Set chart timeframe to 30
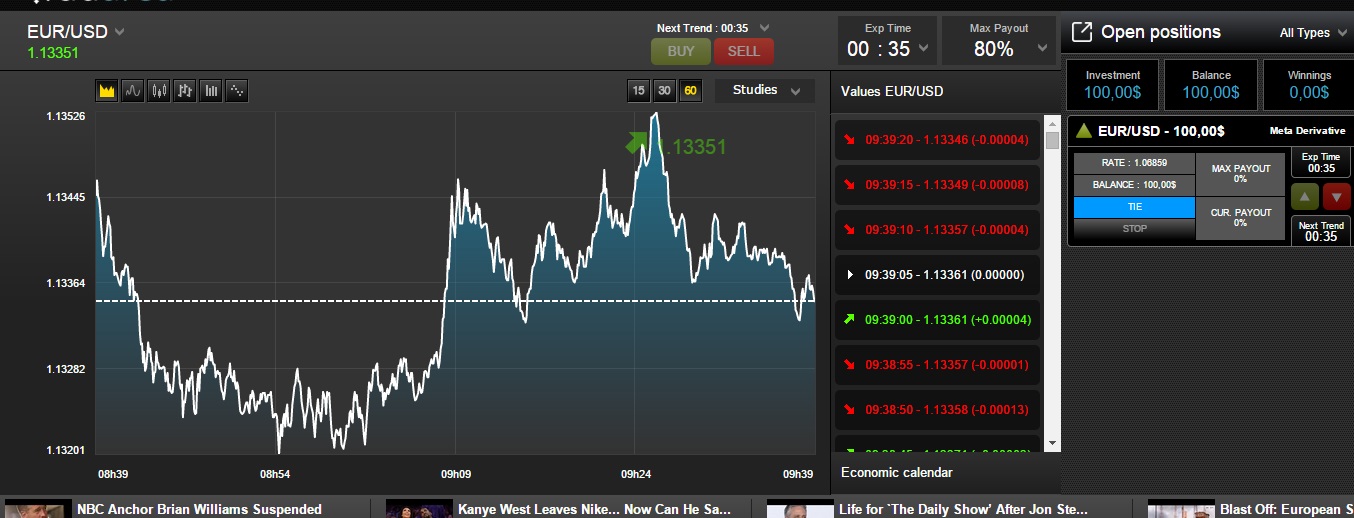This screenshot has width=1354, height=518. [664, 91]
